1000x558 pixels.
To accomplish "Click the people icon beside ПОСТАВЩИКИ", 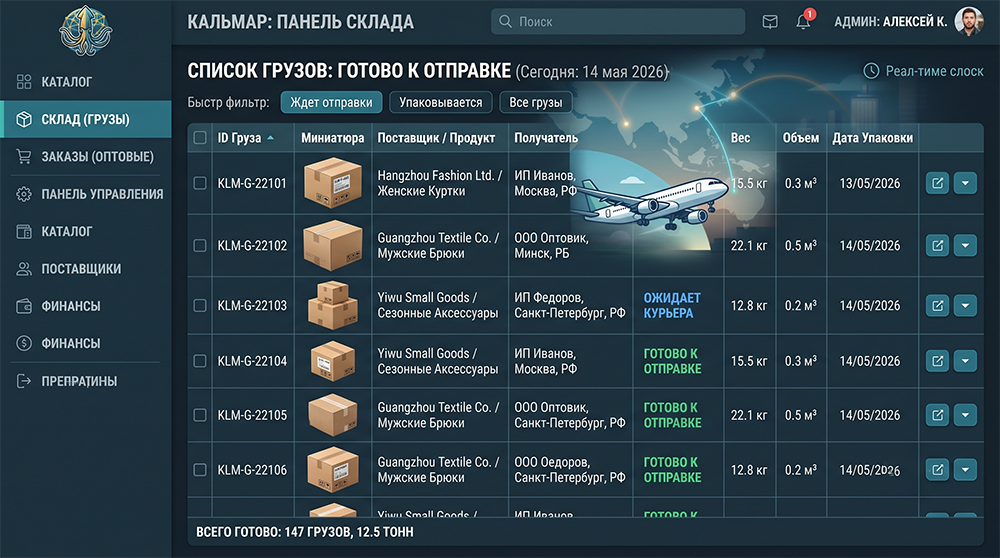I will pos(24,268).
